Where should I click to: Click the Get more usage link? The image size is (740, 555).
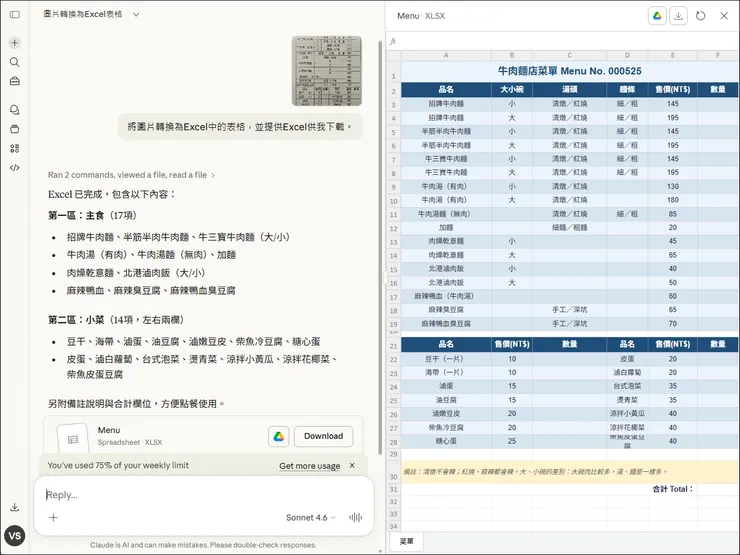[x=310, y=466]
